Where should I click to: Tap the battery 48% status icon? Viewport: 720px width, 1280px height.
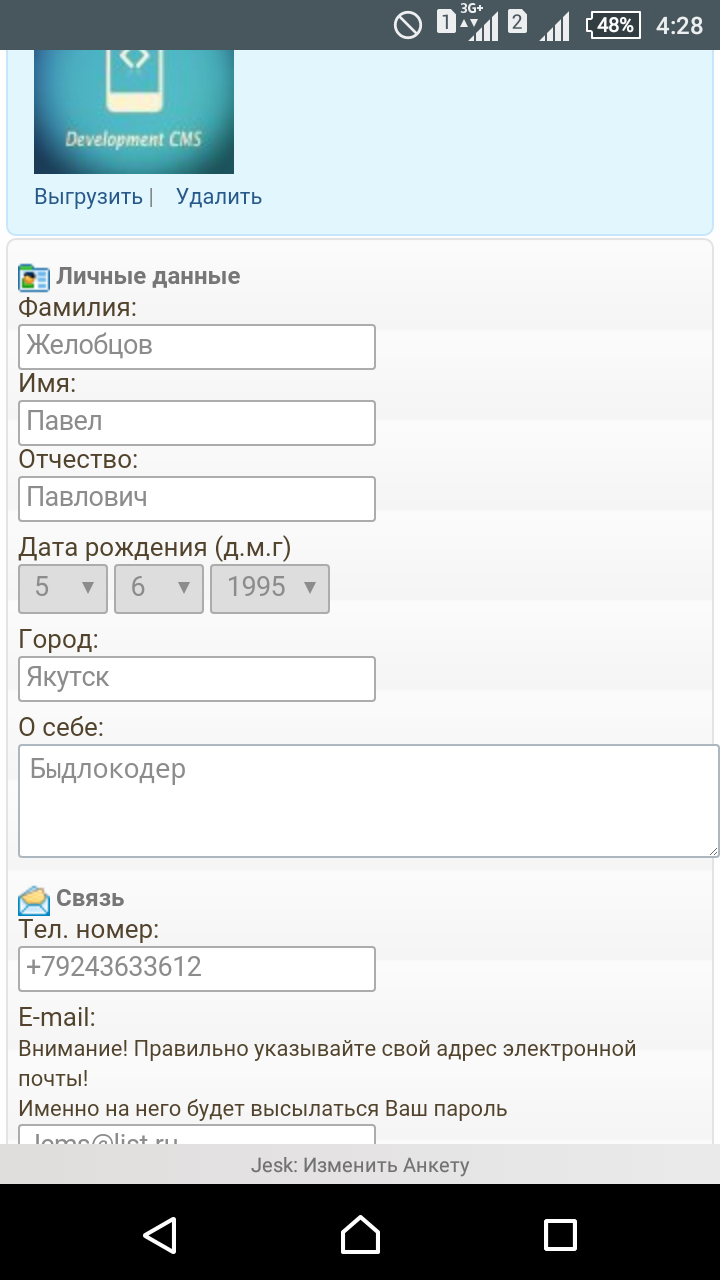pyautogui.click(x=613, y=25)
